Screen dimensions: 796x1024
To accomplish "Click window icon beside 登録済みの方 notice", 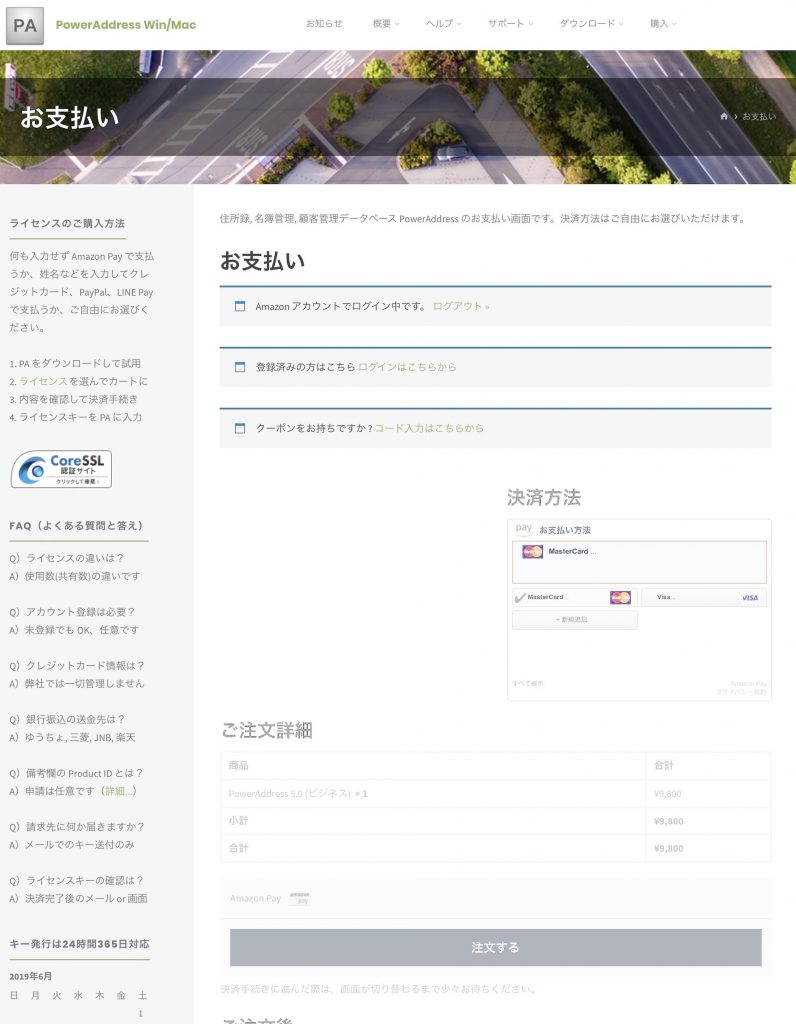I will click(x=240, y=367).
